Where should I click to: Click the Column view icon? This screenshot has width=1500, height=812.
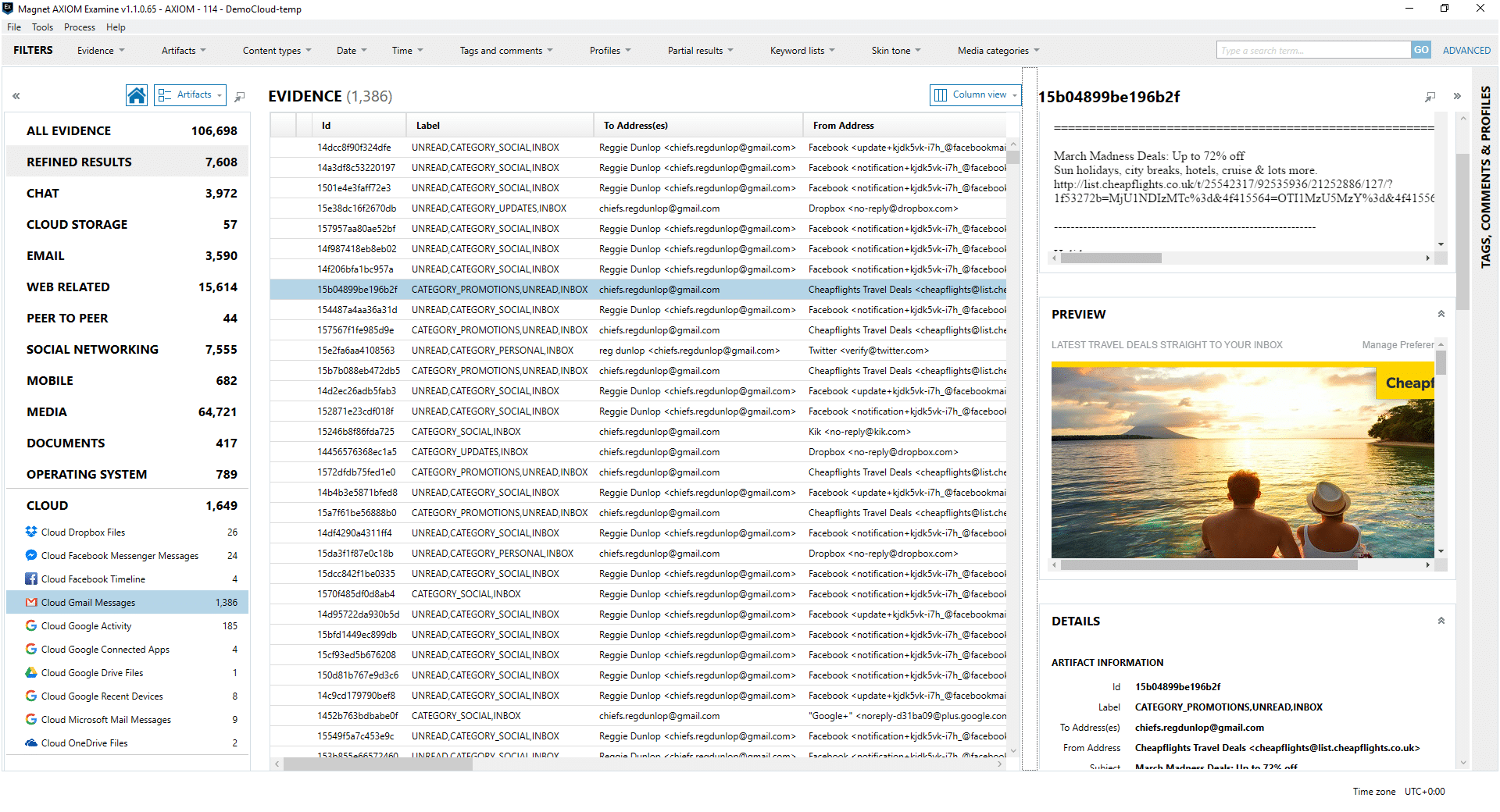[941, 94]
